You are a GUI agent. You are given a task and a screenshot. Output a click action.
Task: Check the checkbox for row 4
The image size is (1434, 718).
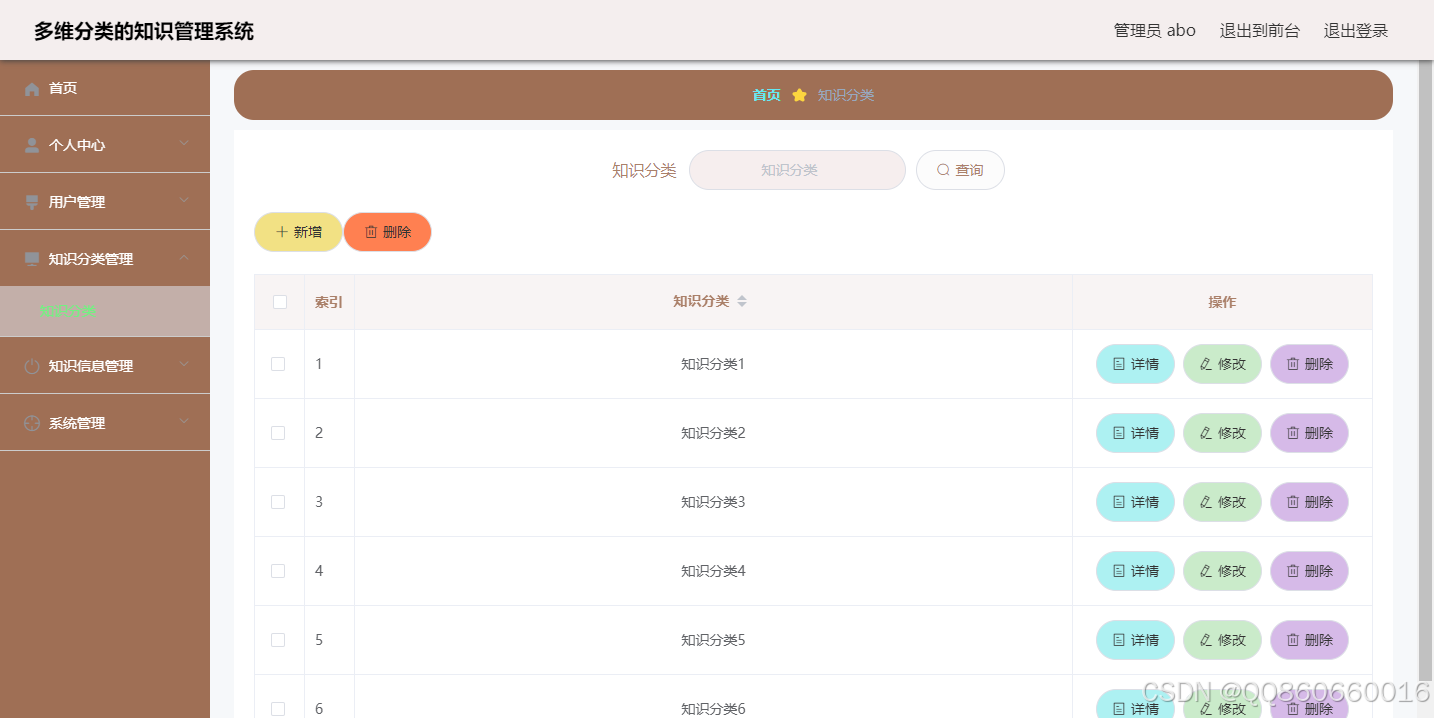[278, 571]
